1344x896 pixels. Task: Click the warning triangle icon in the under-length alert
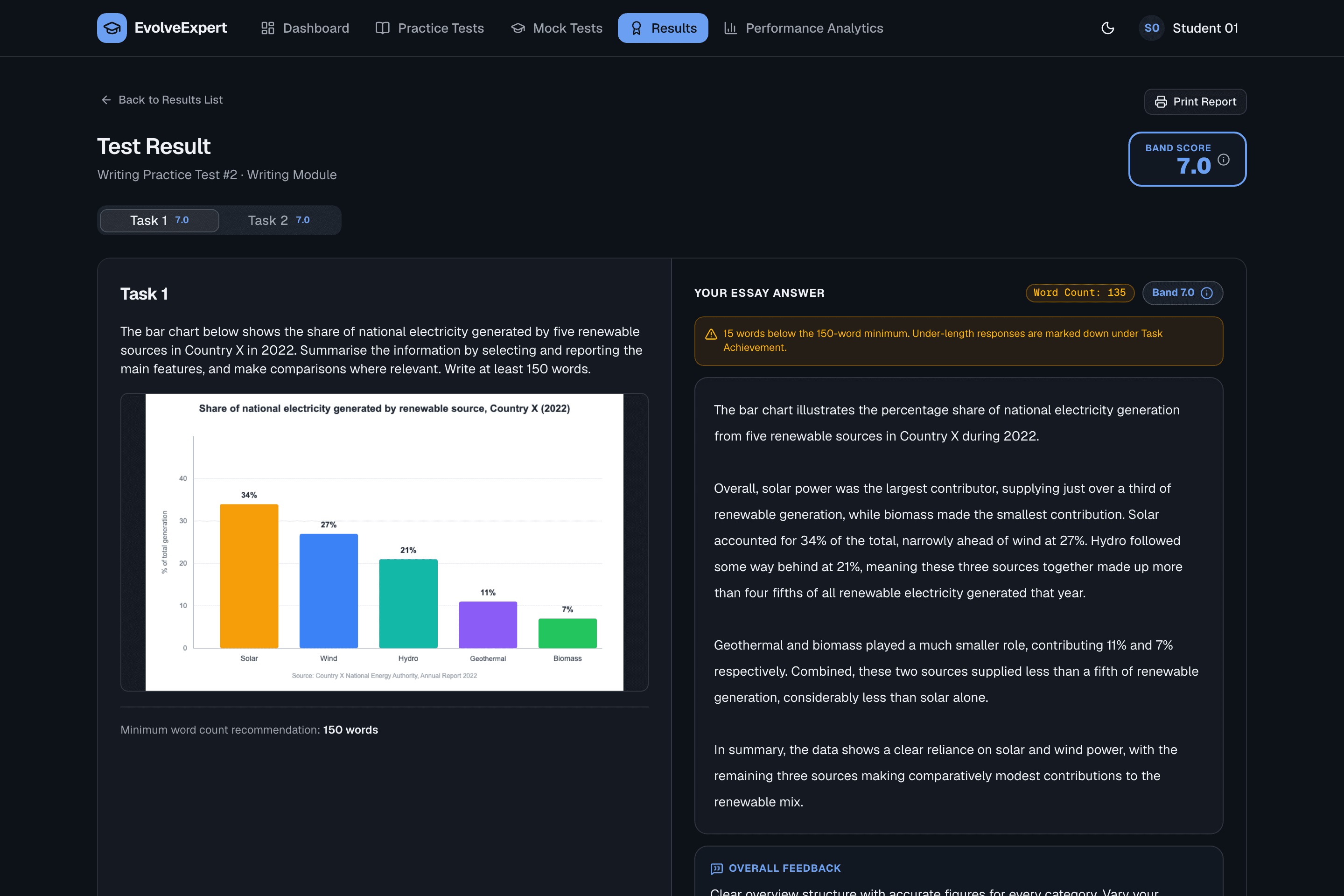[711, 334]
